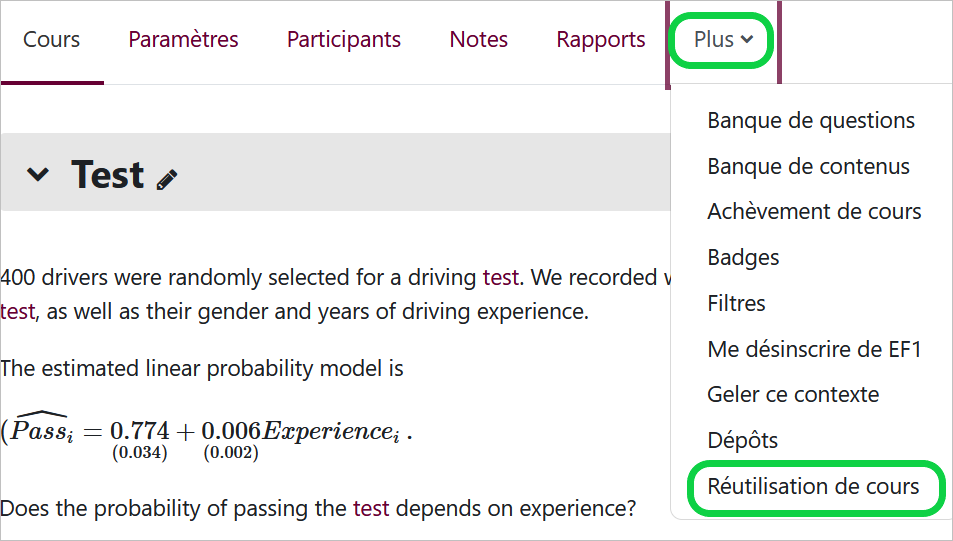Open the Paramètres tab
The image size is (953, 541).
click(x=183, y=40)
